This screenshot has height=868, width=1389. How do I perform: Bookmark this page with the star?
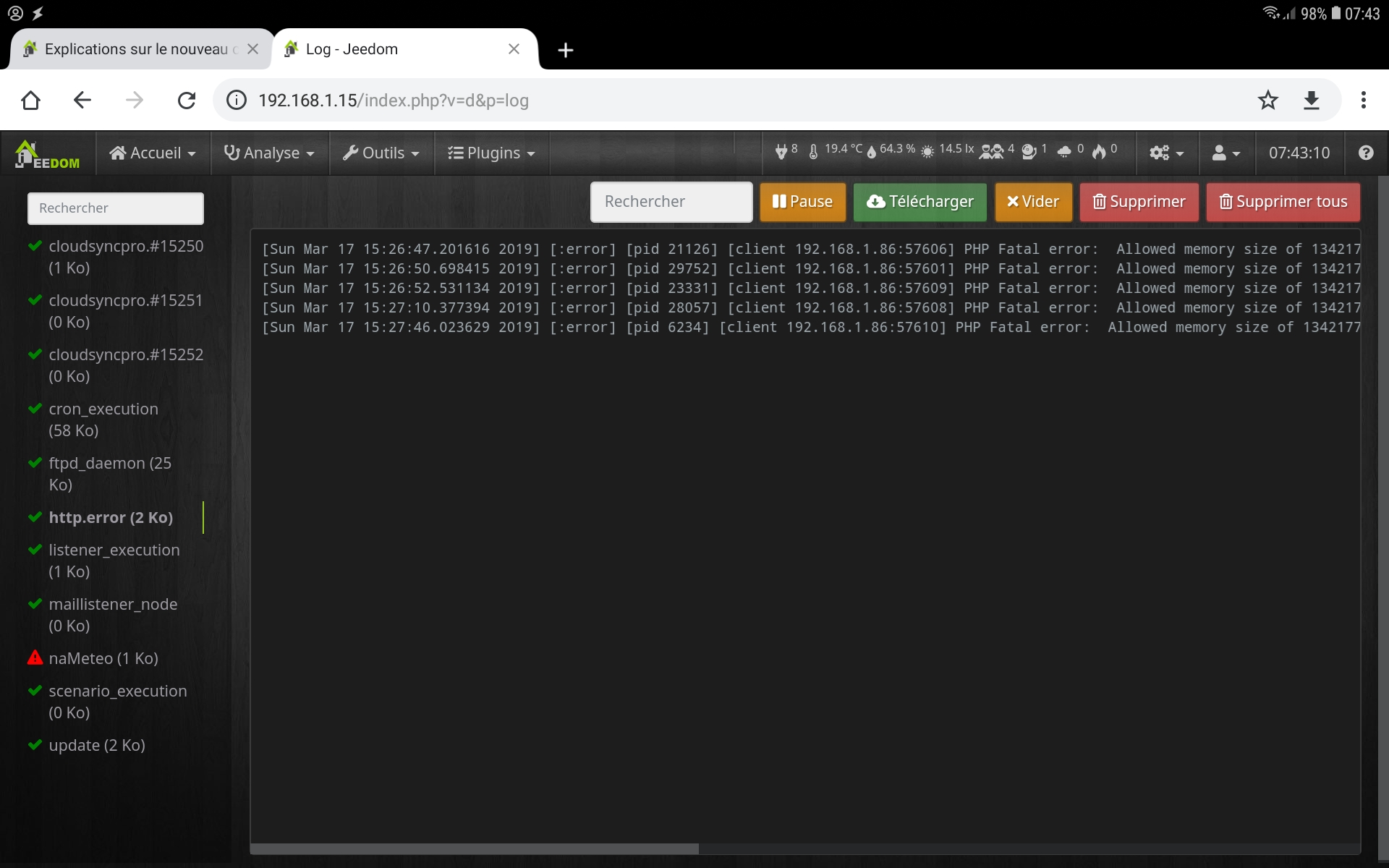pos(1267,100)
